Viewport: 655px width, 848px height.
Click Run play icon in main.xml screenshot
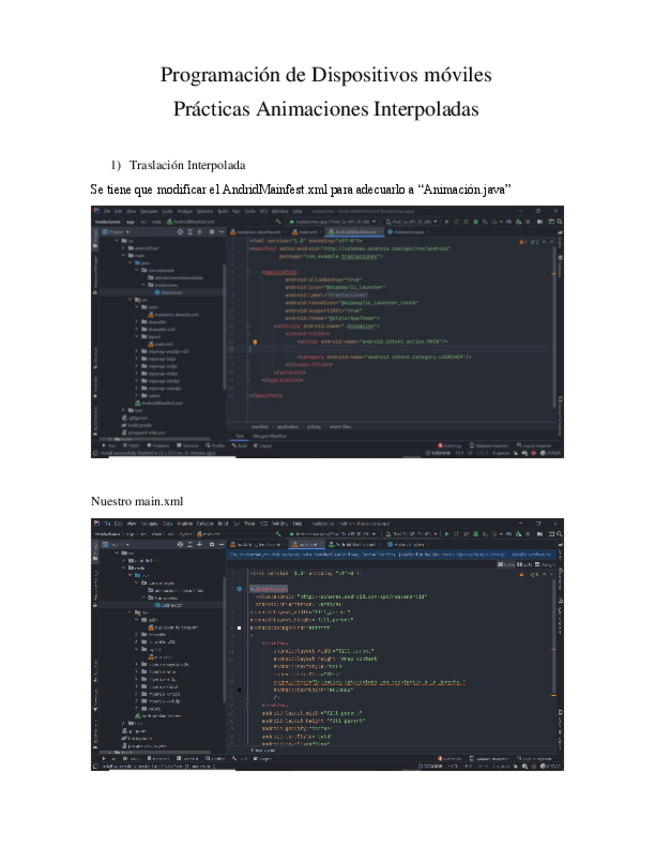pos(447,534)
